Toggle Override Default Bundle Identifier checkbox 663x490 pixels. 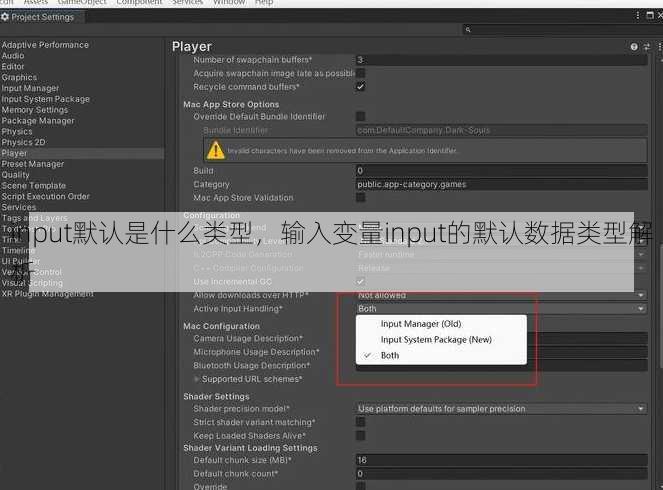(x=361, y=116)
